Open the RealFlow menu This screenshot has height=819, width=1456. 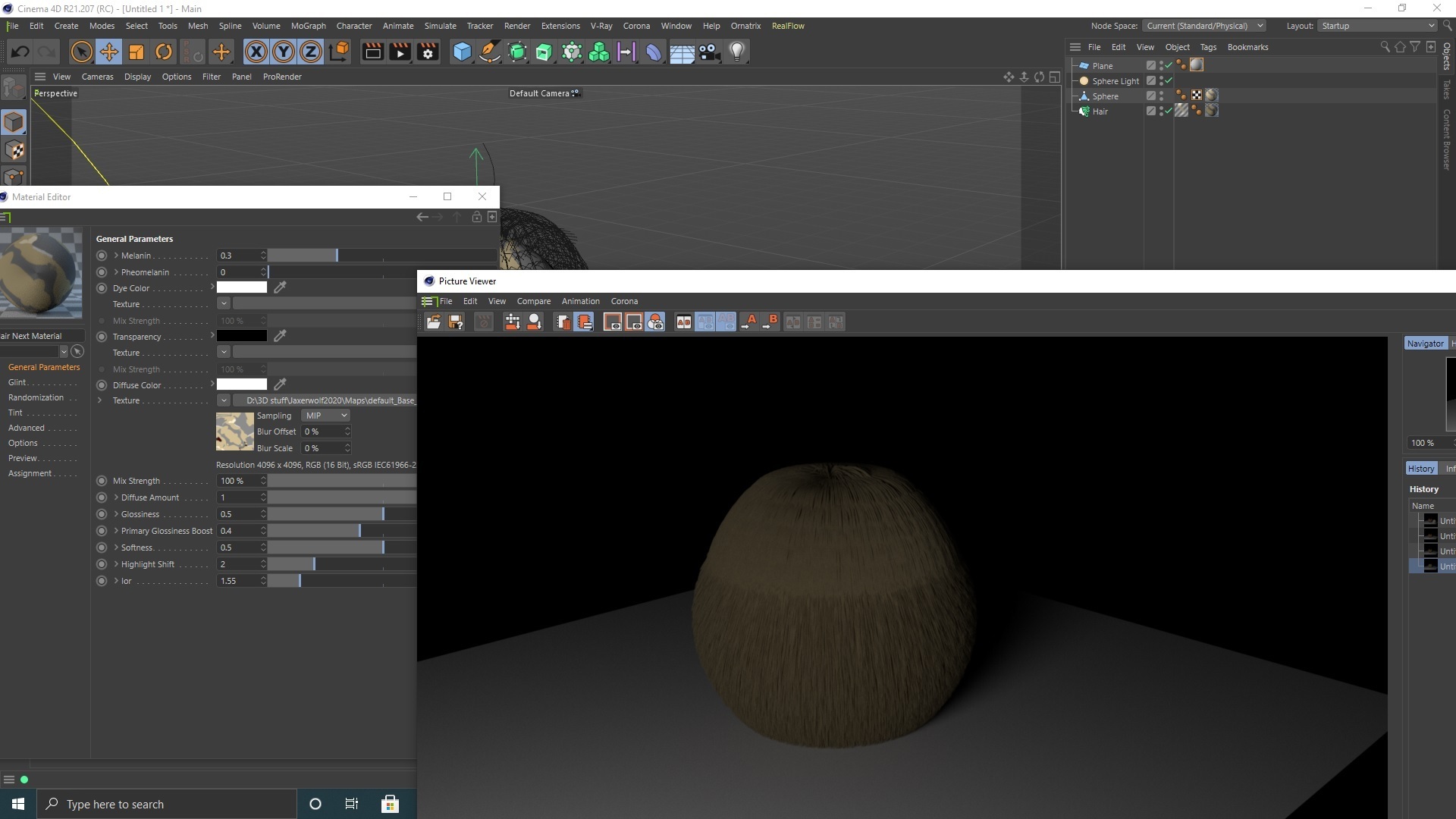(788, 26)
